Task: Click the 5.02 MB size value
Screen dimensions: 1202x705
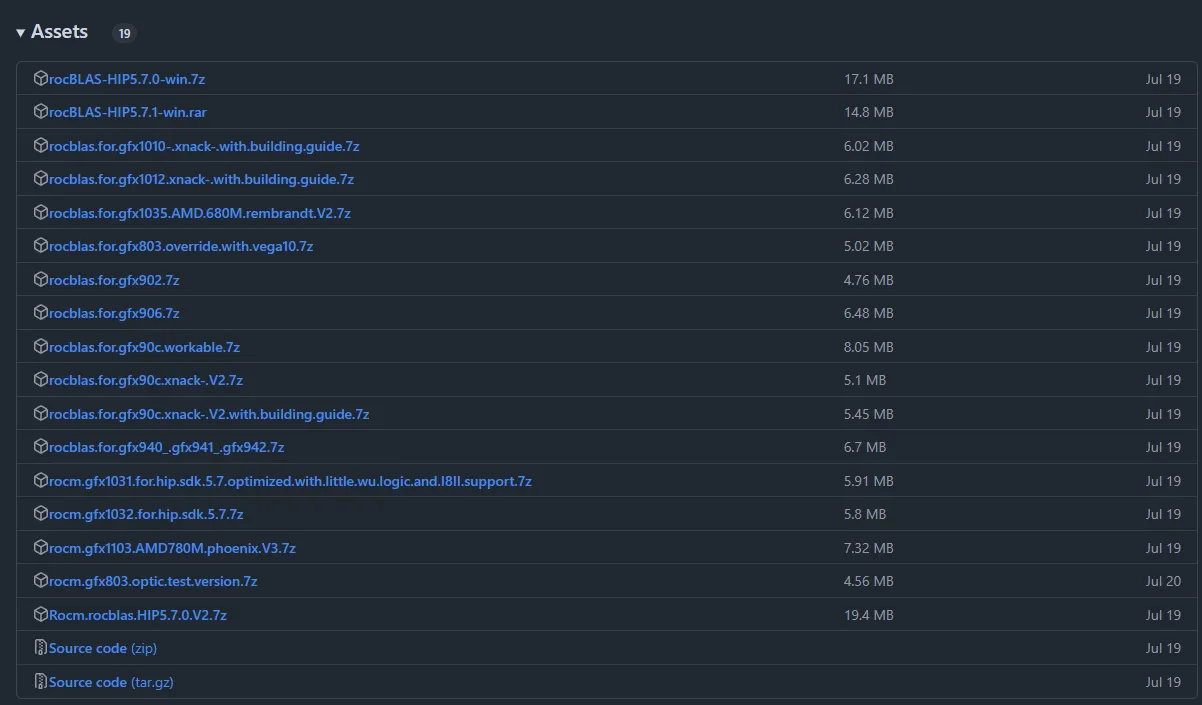Action: tap(869, 246)
